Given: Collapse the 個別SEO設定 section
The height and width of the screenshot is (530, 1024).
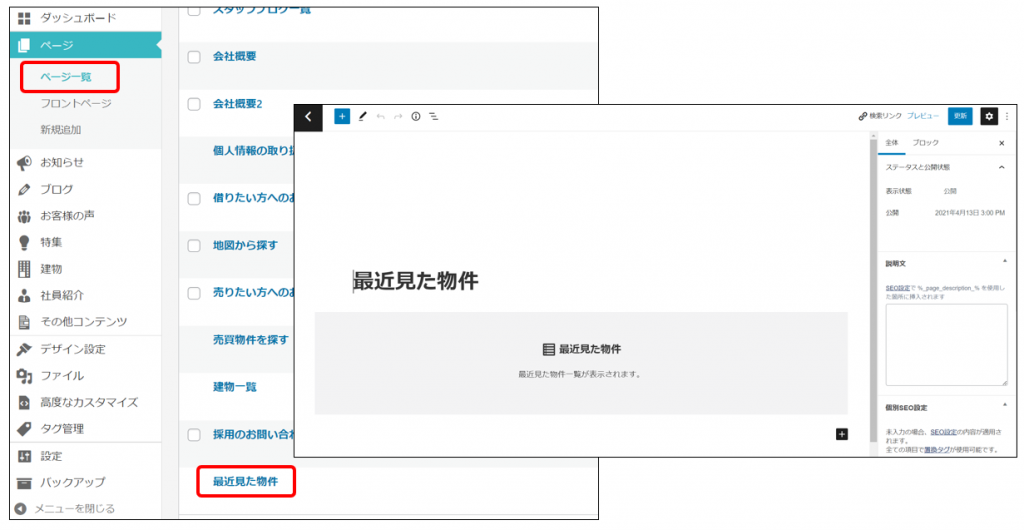Looking at the screenshot, I should 1002,407.
